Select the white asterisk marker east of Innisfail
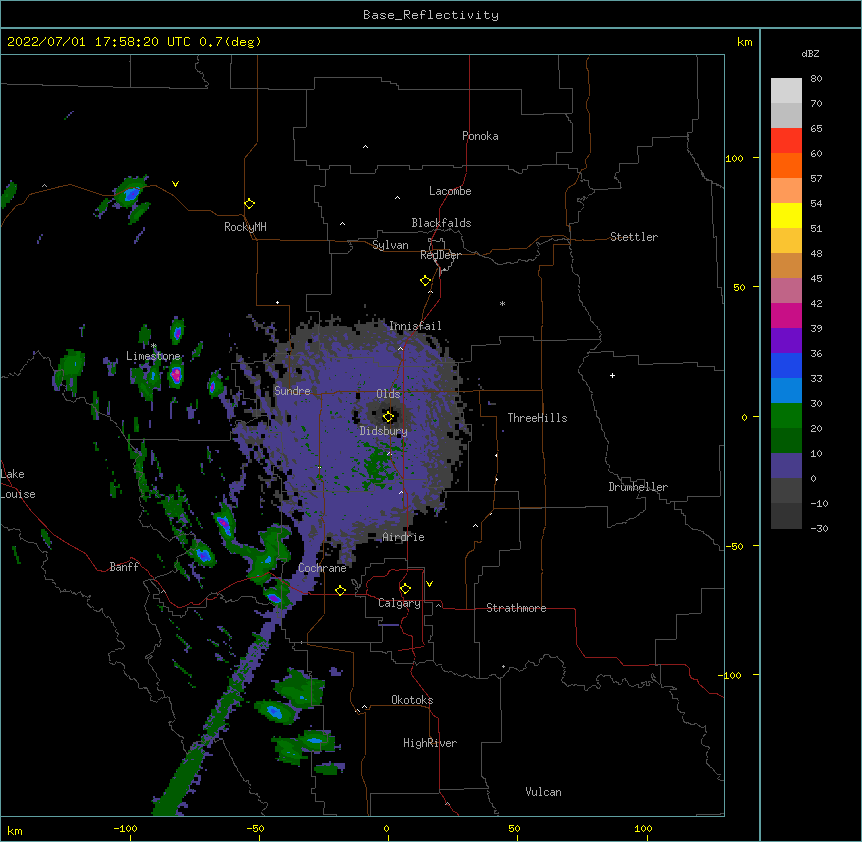This screenshot has height=842, width=862. tap(502, 303)
